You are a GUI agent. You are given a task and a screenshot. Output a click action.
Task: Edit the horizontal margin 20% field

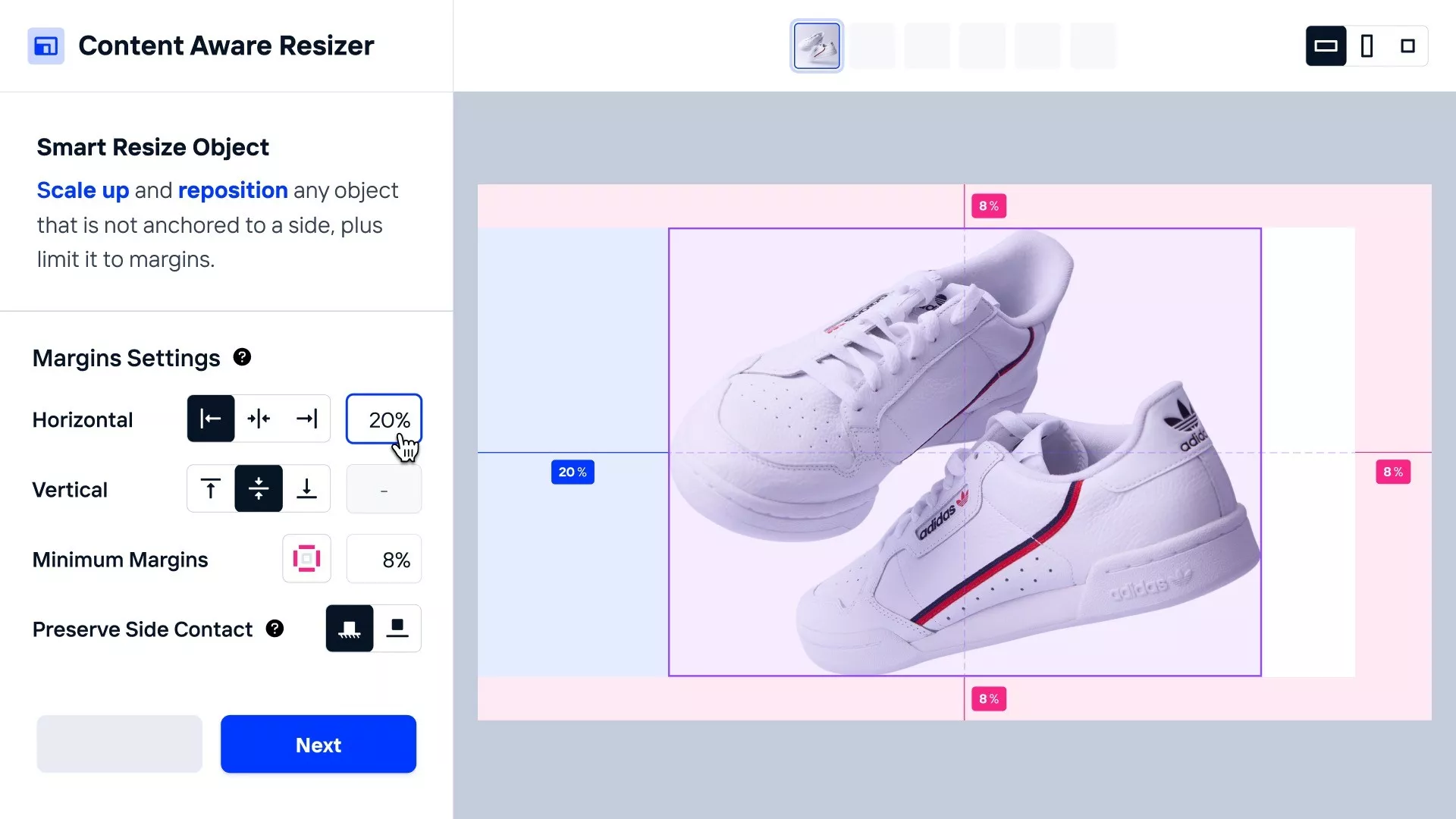tap(384, 419)
